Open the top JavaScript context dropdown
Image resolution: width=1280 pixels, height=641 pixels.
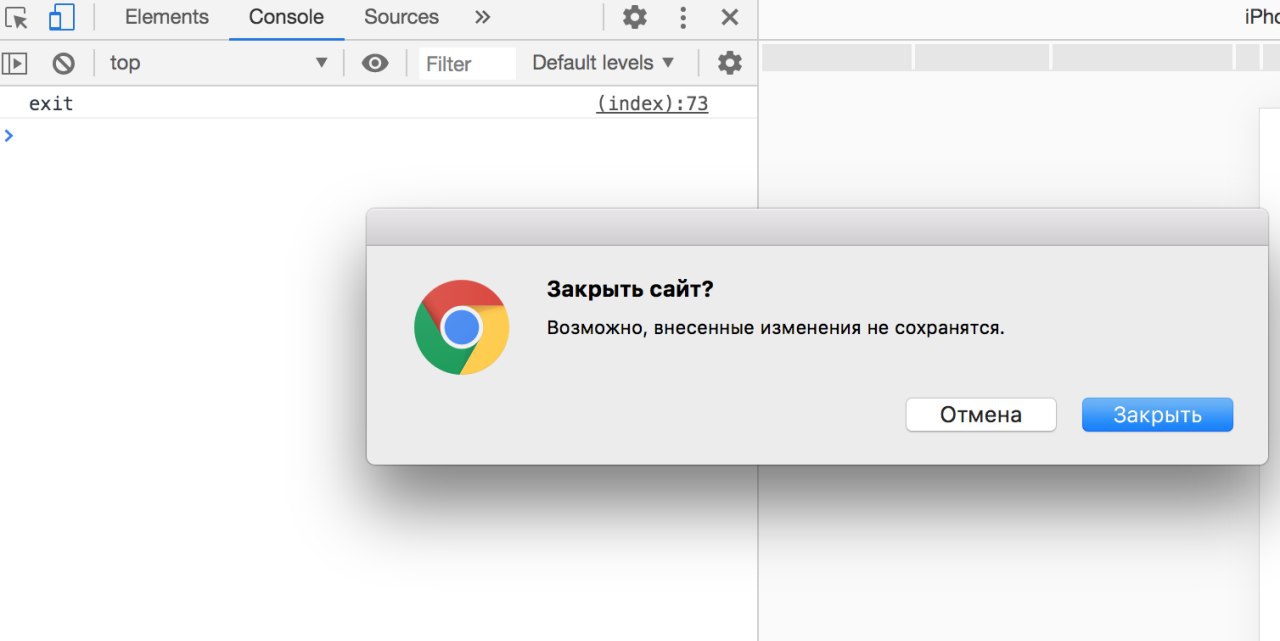point(219,63)
